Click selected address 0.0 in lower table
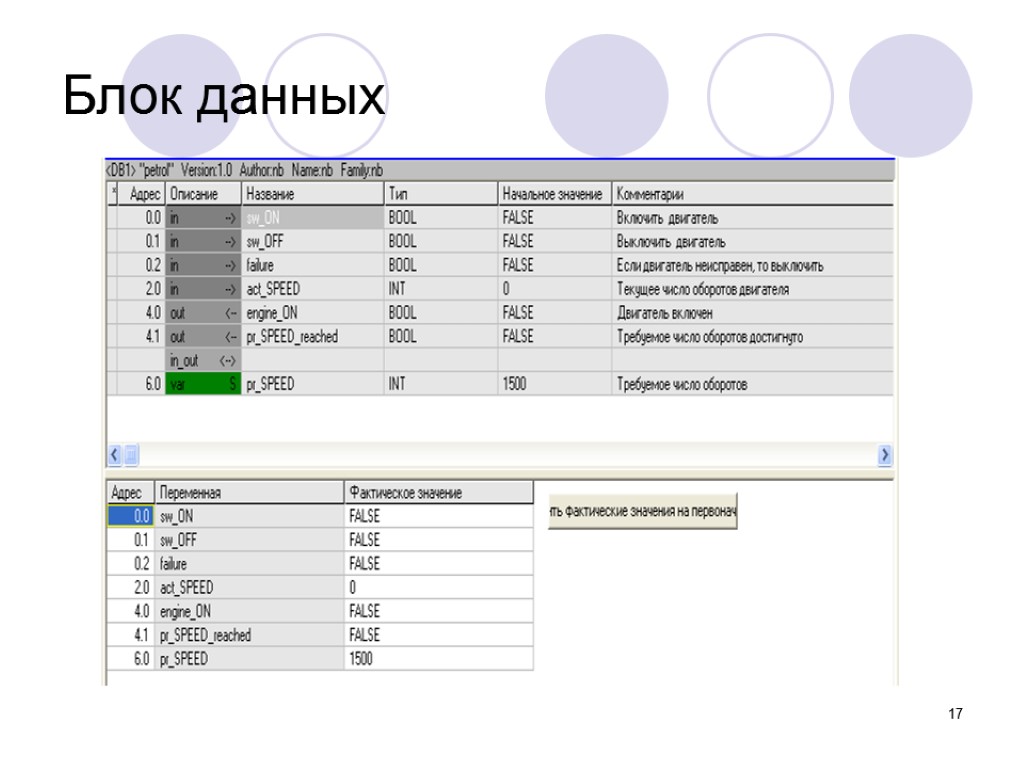Image resolution: width=1024 pixels, height=768 pixels. tap(131, 516)
